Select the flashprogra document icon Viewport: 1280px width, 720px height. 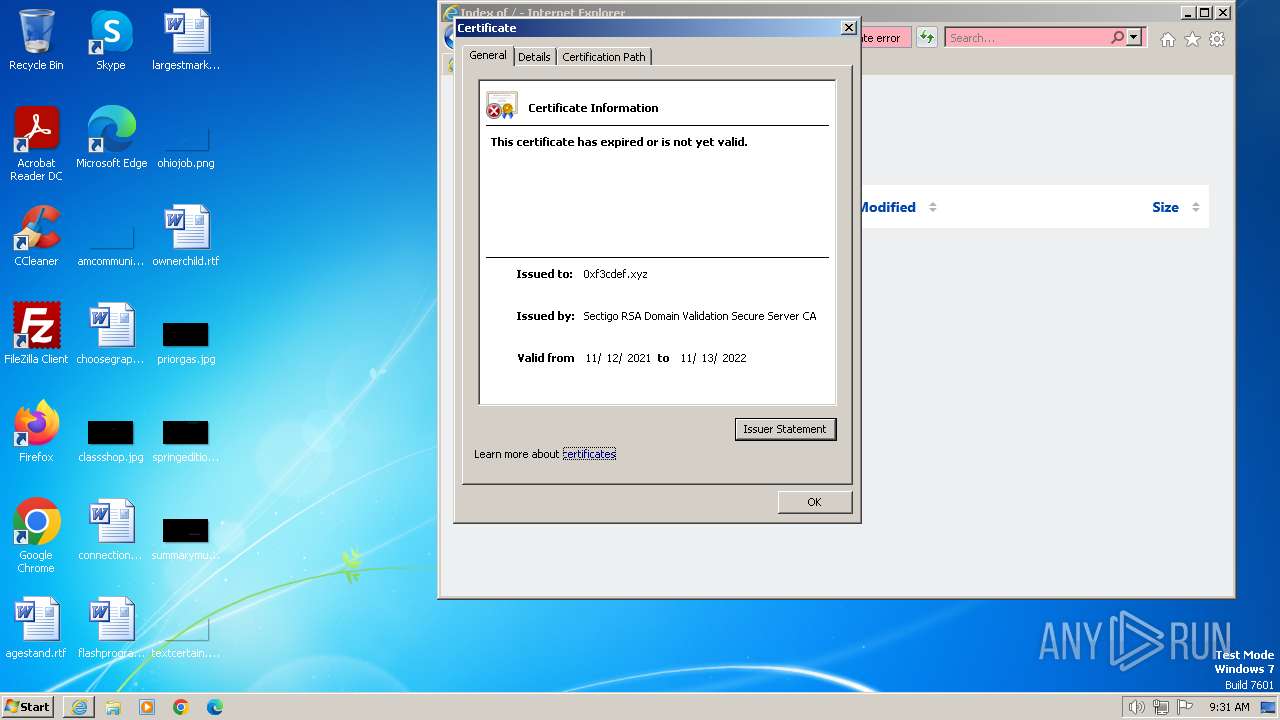(110, 628)
